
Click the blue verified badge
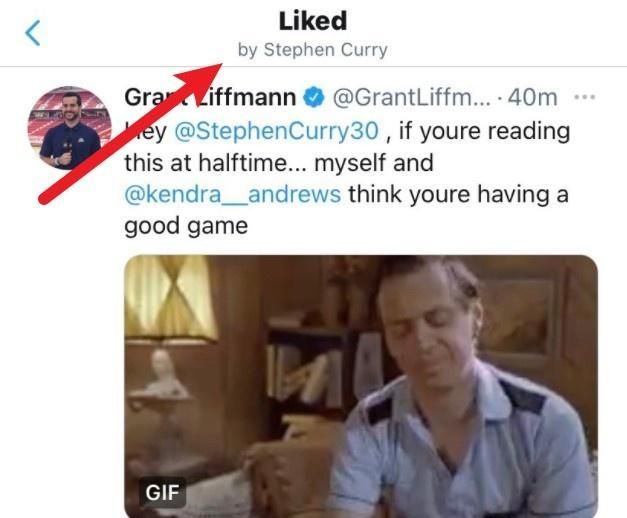[x=312, y=98]
